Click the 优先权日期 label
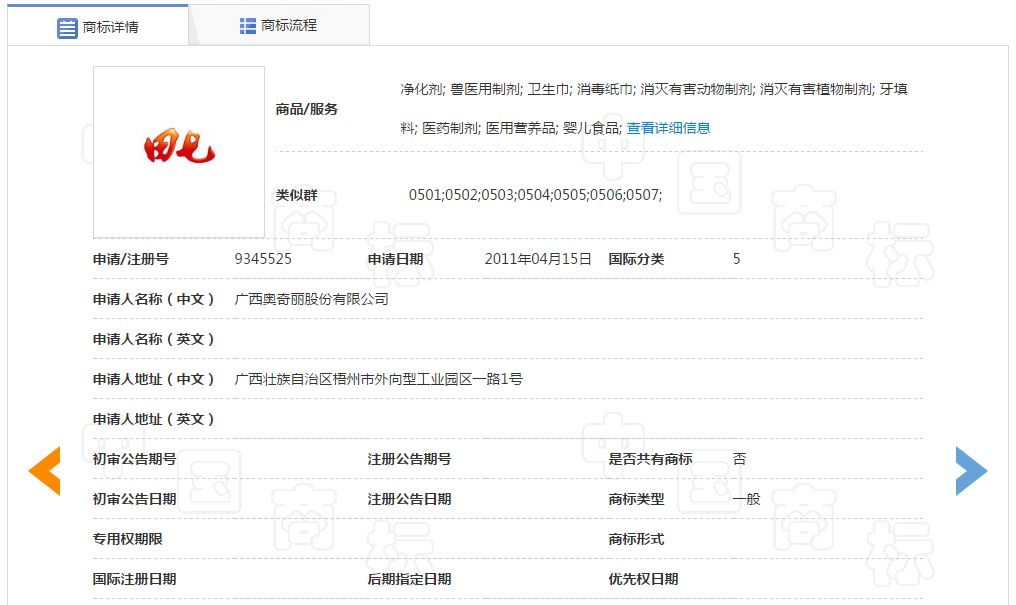 tap(643, 579)
